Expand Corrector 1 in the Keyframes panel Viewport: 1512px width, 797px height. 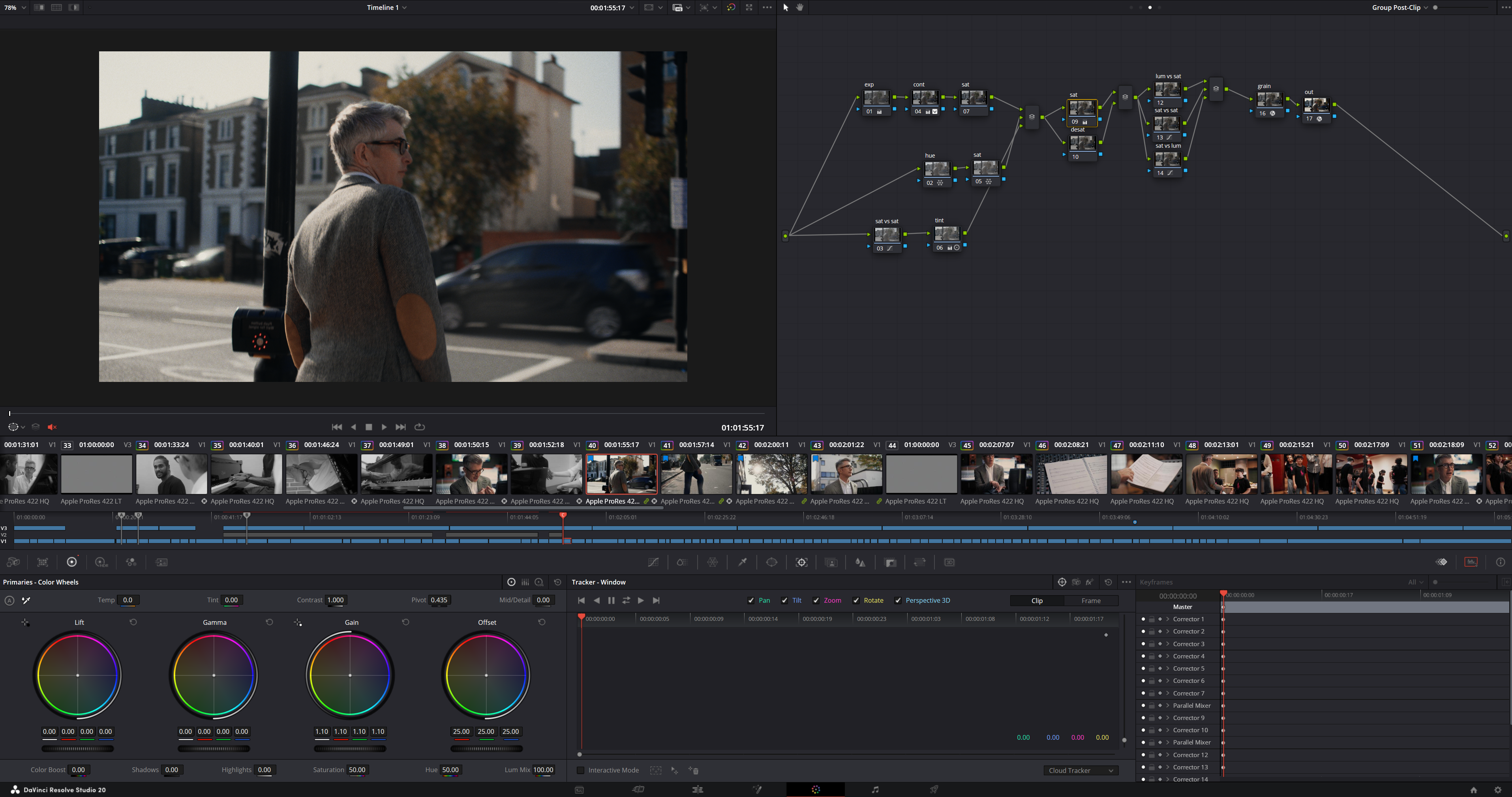(x=1167, y=619)
